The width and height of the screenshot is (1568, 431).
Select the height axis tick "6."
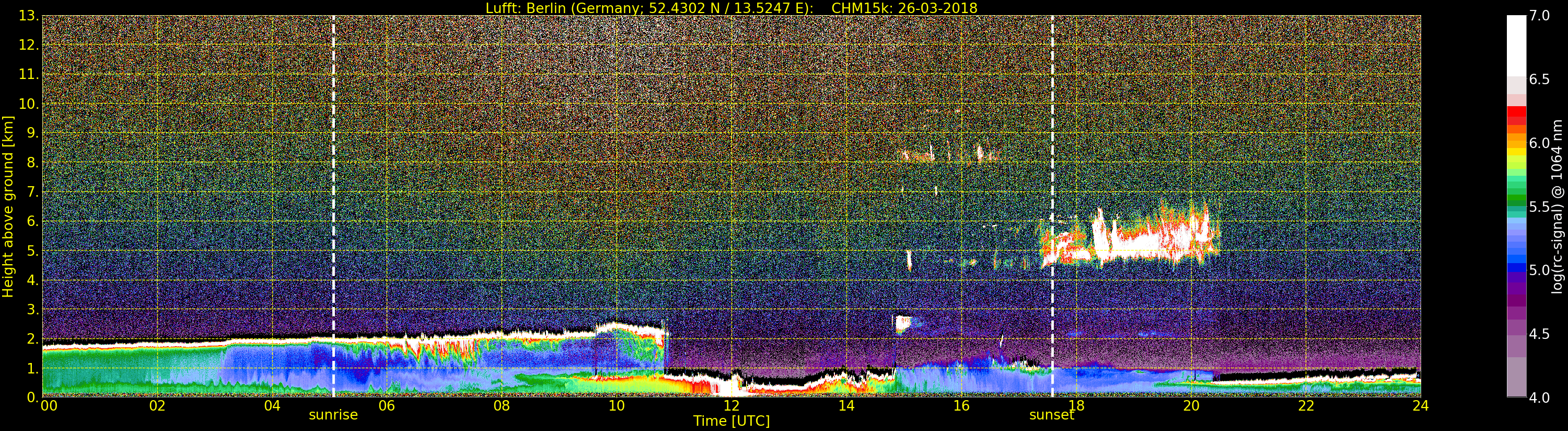click(32, 221)
